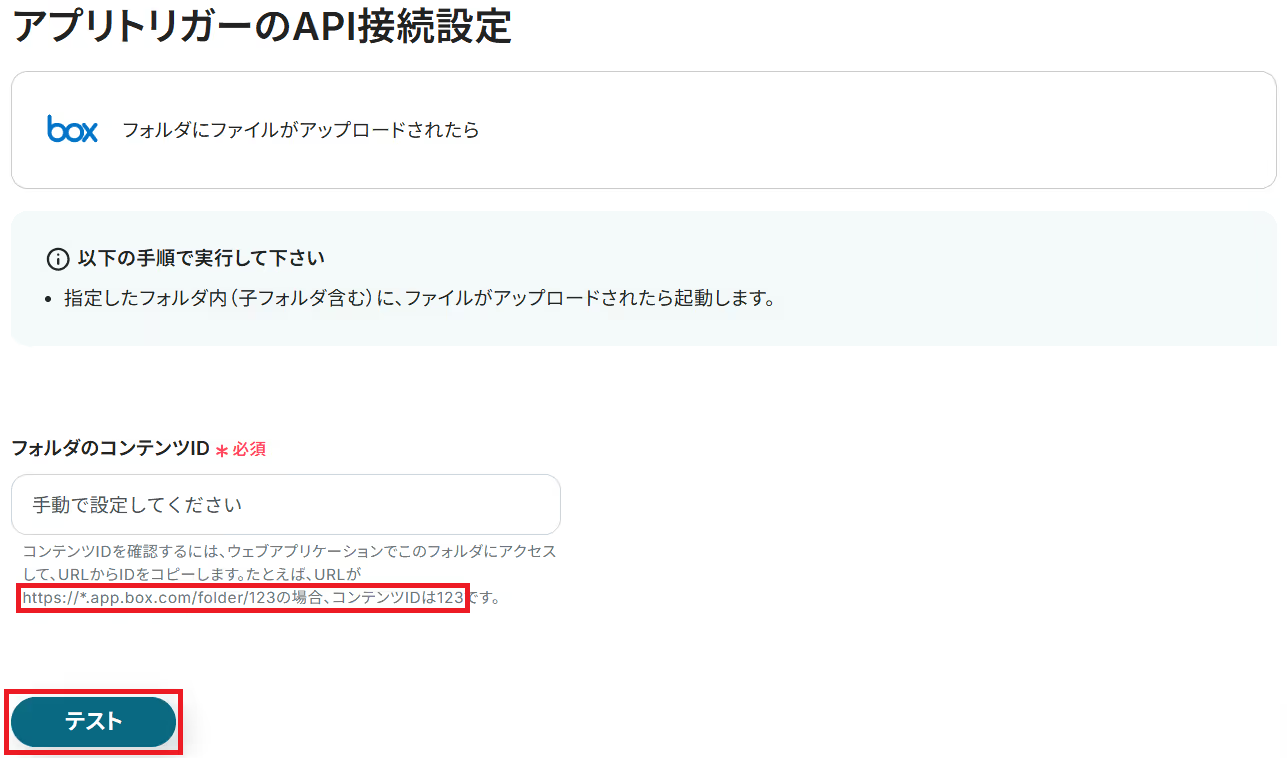Click the red asterisk required mark
Viewport: 1287px width, 758px height.
222,450
